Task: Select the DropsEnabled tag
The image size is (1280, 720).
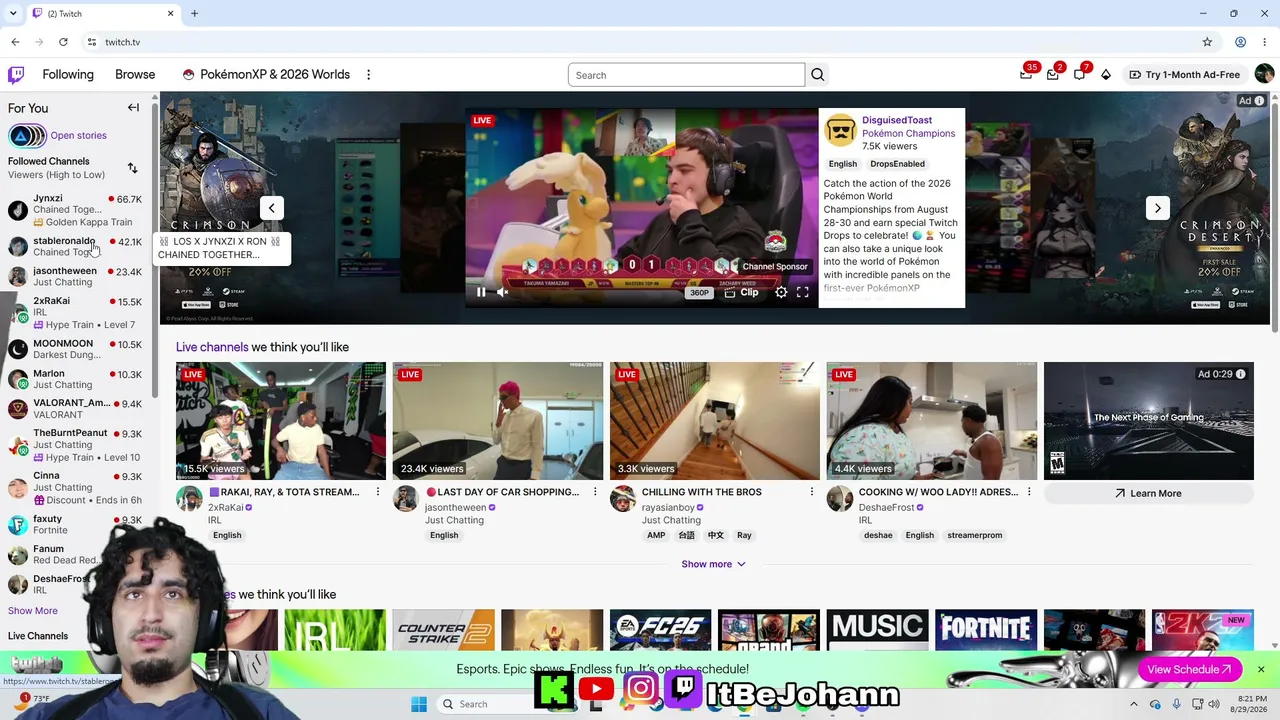Action: point(897,164)
